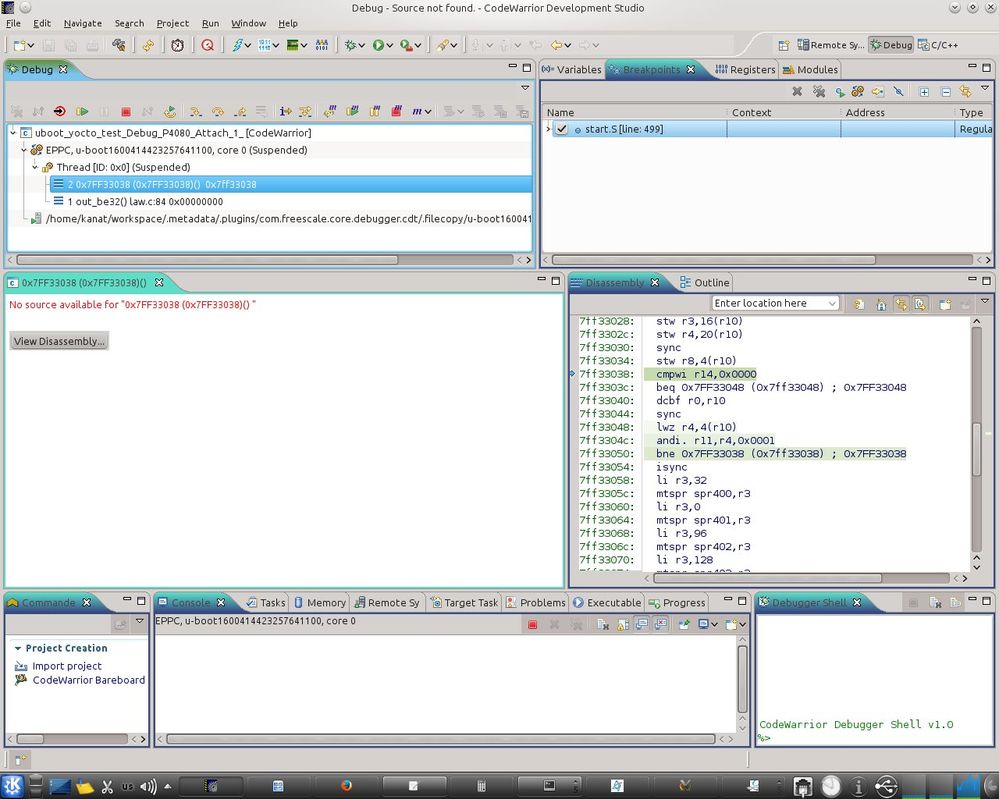Click the green Run icon in main toolbar
The image size is (999, 799).
378,45
